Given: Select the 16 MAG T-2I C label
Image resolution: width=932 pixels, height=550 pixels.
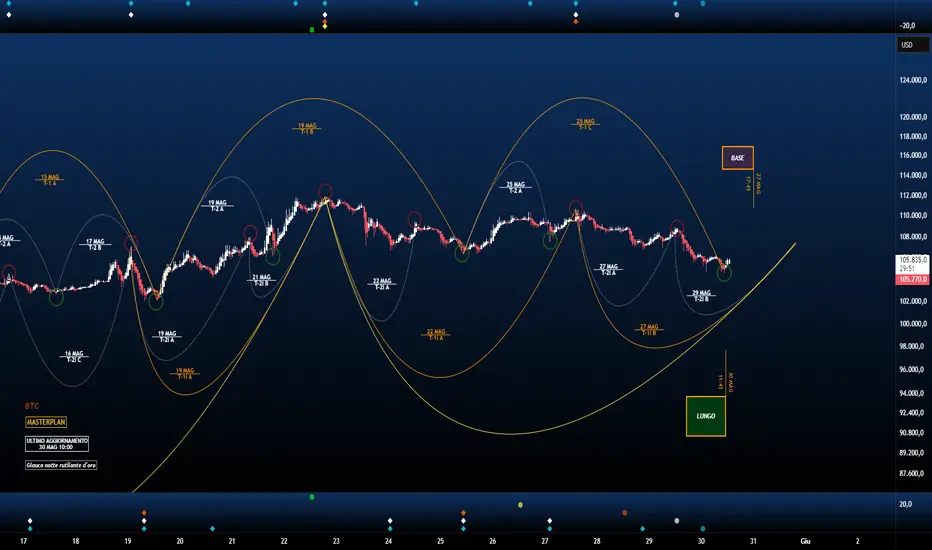Looking at the screenshot, I should [74, 357].
